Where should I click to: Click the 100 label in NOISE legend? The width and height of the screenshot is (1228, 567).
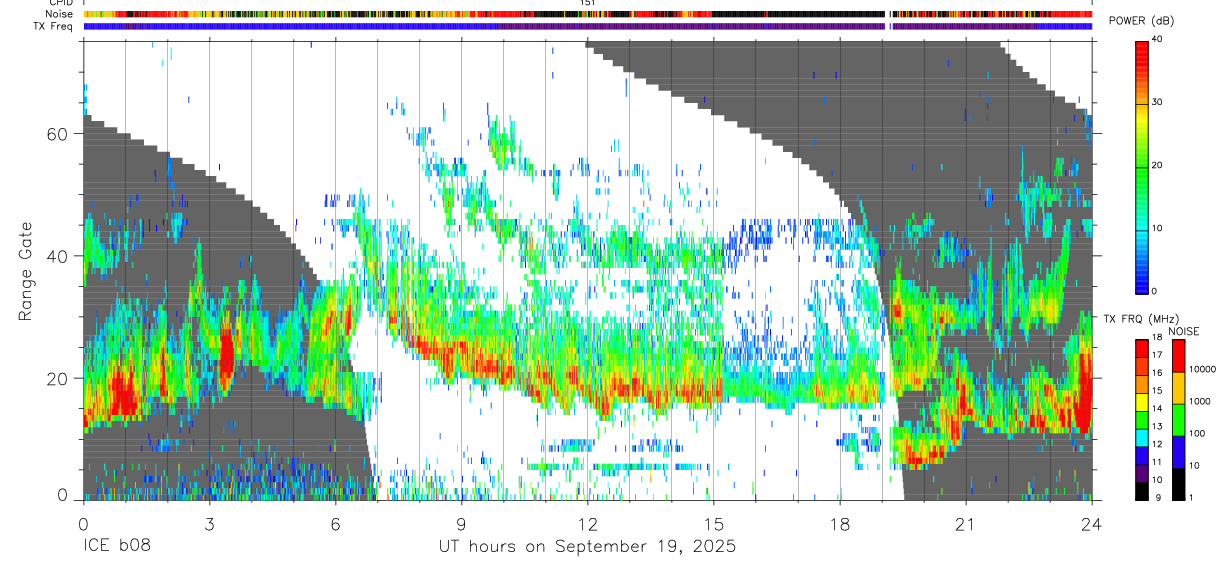click(1196, 433)
